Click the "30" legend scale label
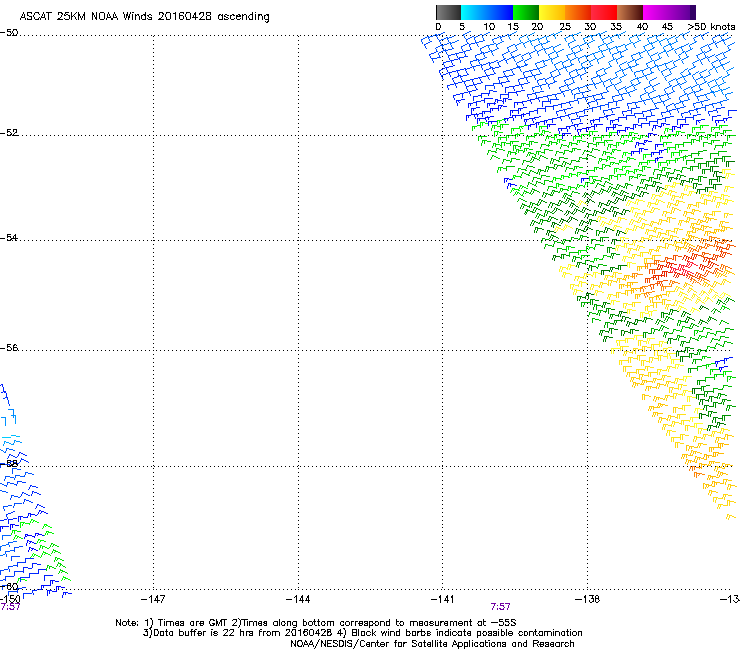740x650 pixels. (590, 26)
